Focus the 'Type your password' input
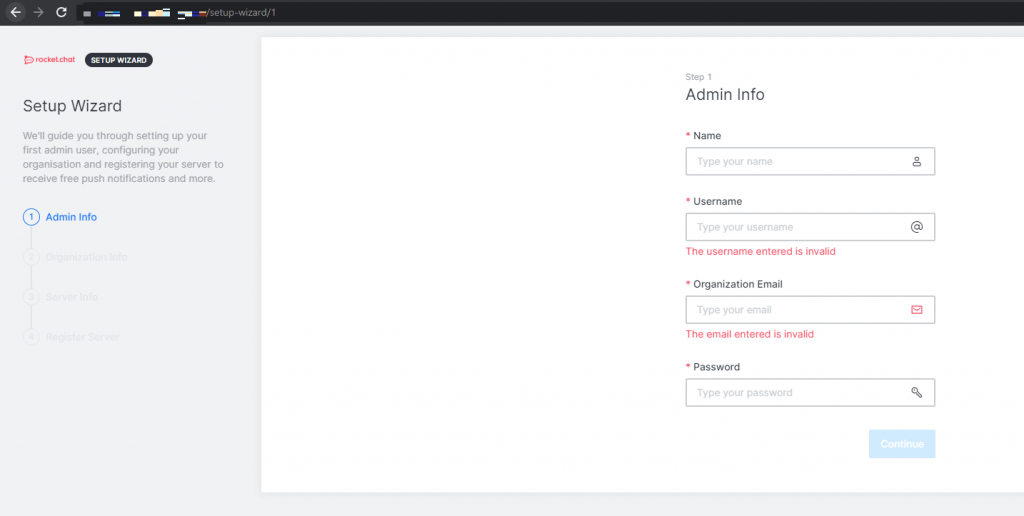The width and height of the screenshot is (1024, 516). pos(810,393)
